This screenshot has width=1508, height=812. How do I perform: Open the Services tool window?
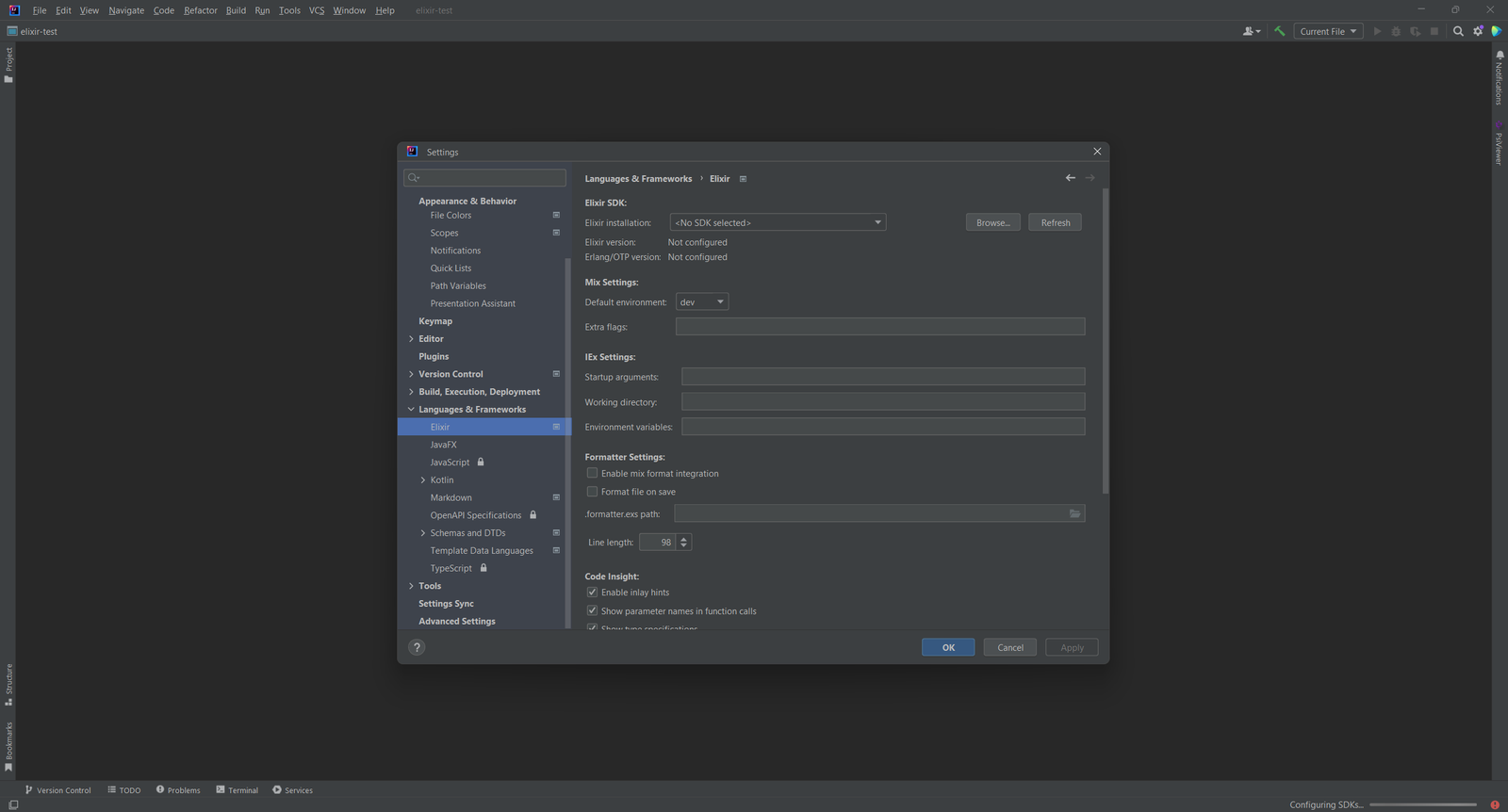tap(292, 790)
